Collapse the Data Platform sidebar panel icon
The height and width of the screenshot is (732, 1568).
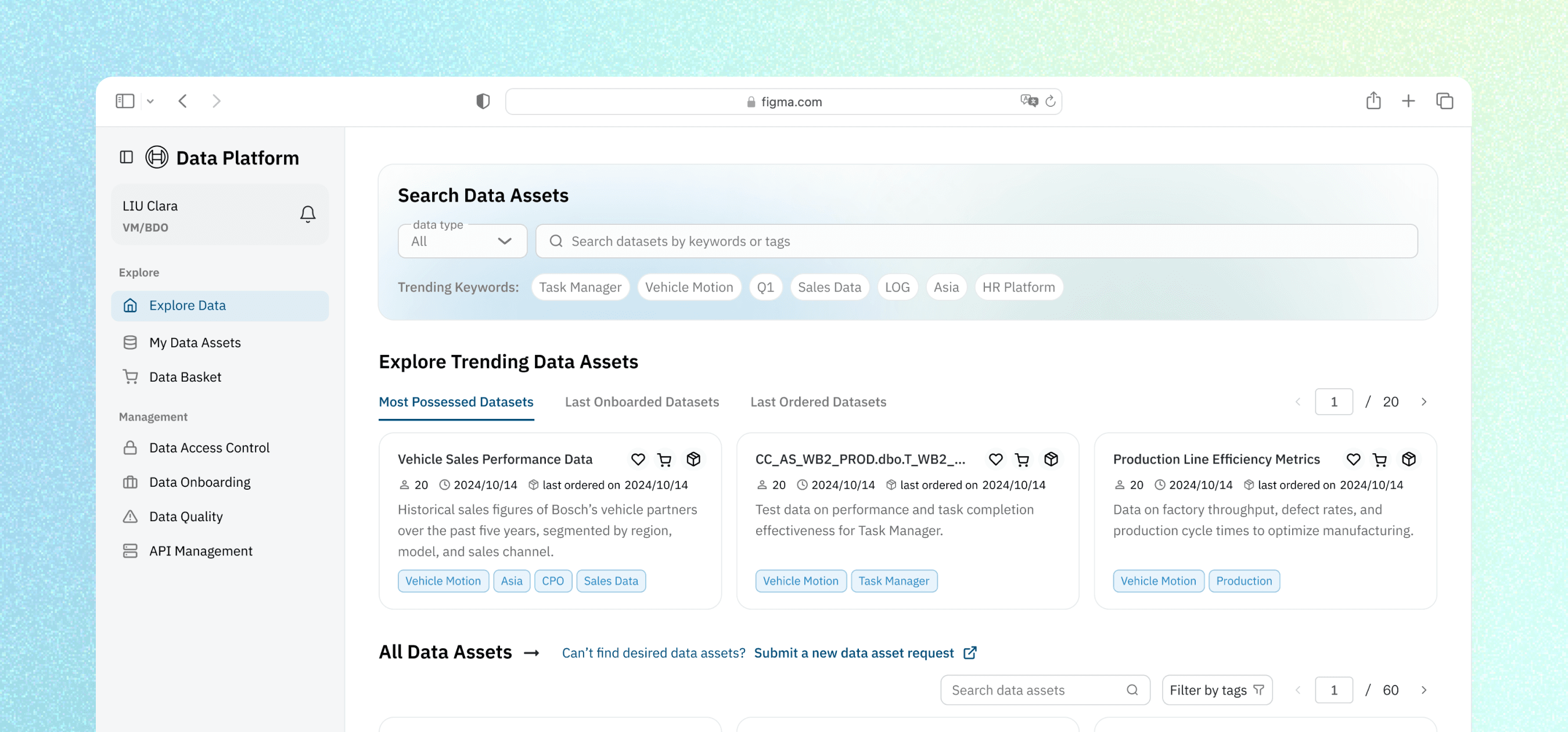click(x=126, y=157)
